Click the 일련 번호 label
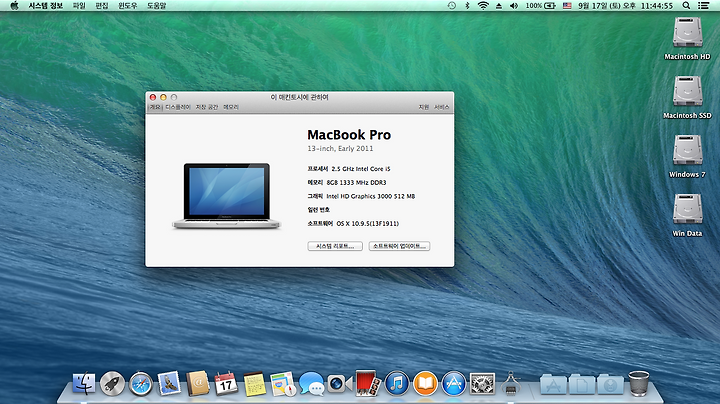 click(319, 210)
